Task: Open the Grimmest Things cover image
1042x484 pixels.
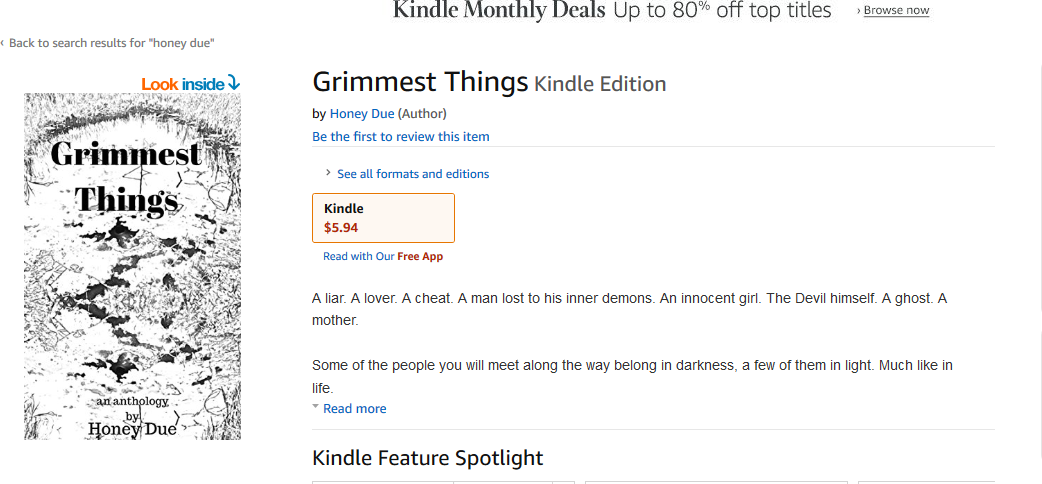Action: [133, 266]
